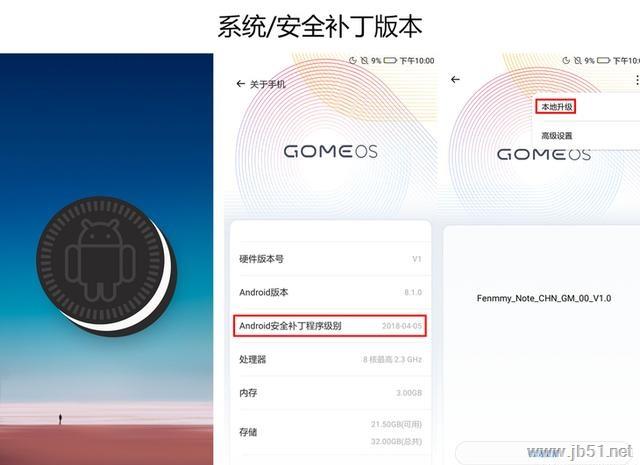Tap the back arrow on update screen
The width and height of the screenshot is (640, 465).
(456, 79)
